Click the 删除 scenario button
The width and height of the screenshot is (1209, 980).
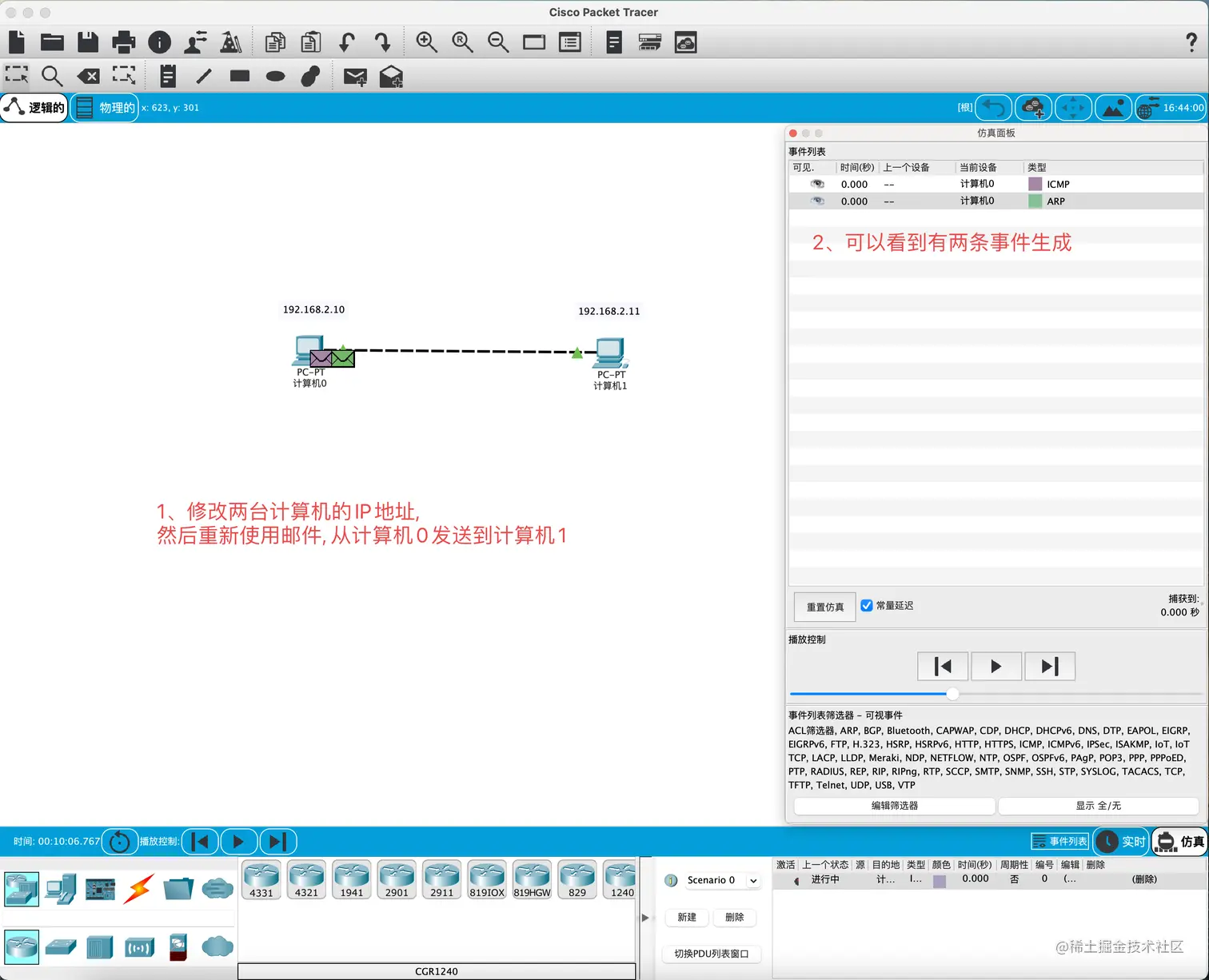[x=734, y=917]
